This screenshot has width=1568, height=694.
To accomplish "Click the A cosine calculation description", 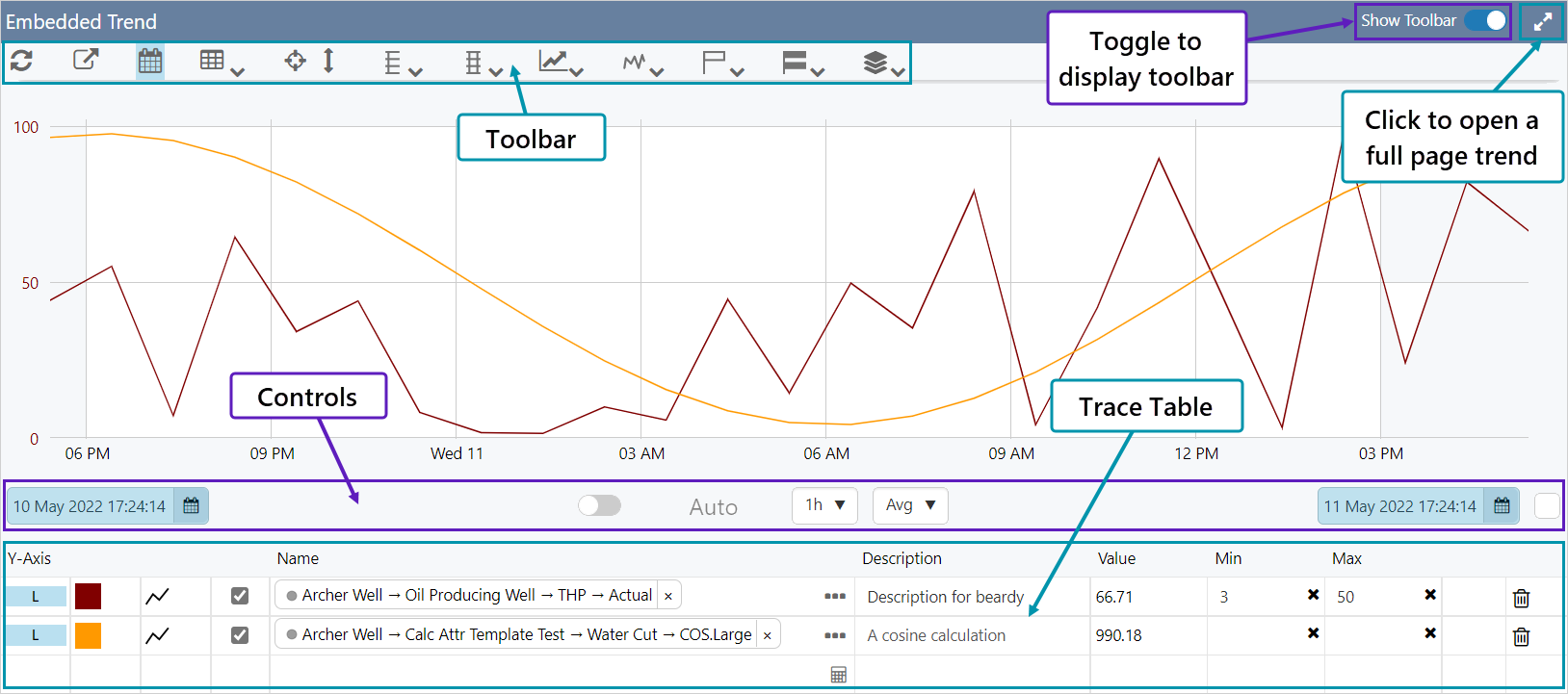I will click(x=936, y=635).
